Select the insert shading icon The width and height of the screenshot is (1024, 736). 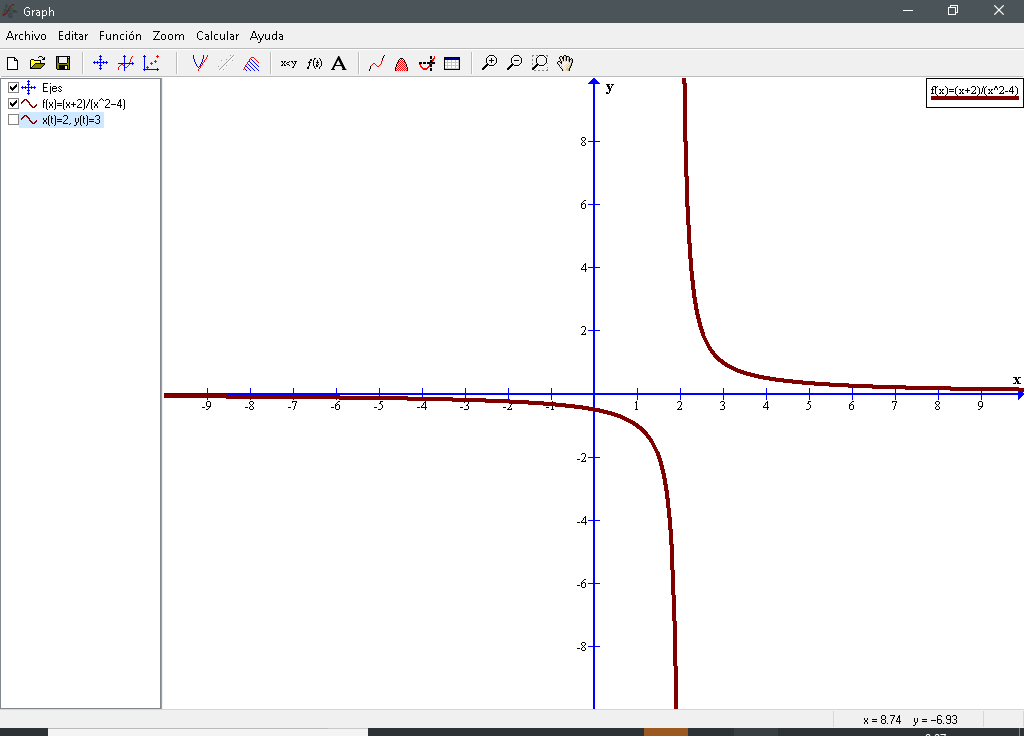pyautogui.click(x=252, y=63)
